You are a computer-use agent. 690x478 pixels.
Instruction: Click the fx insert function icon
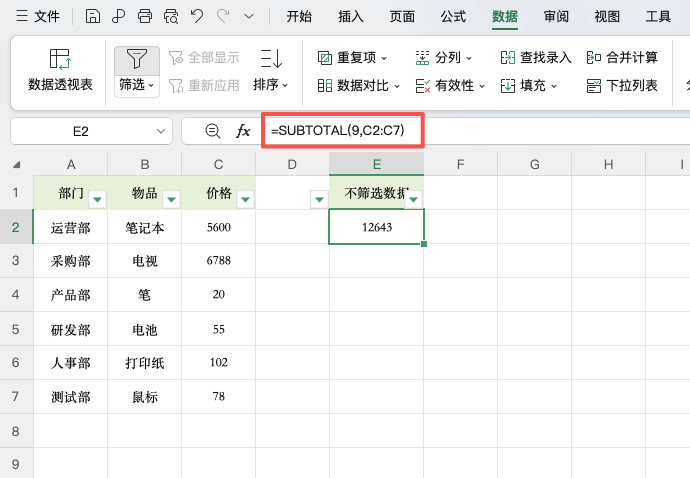coord(243,131)
